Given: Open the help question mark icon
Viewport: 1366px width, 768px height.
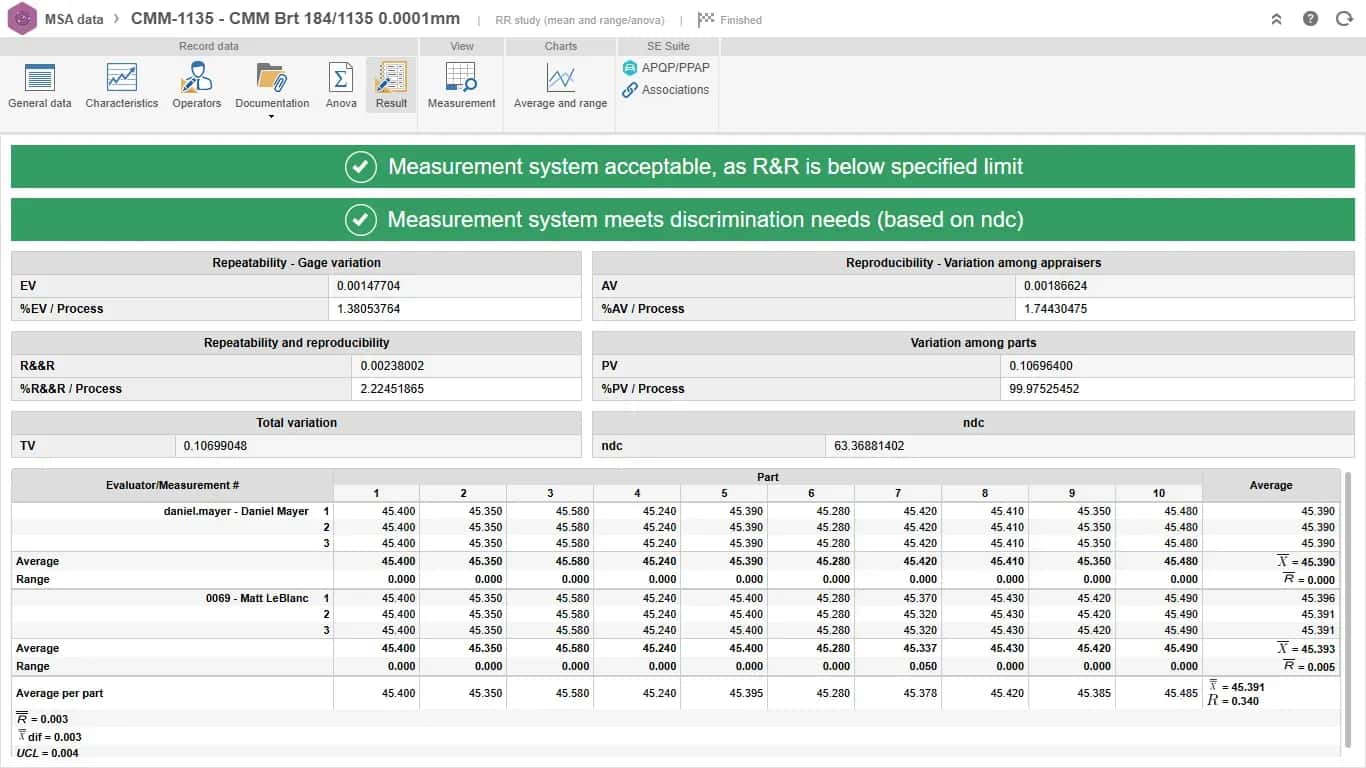Looking at the screenshot, I should tap(1311, 19).
